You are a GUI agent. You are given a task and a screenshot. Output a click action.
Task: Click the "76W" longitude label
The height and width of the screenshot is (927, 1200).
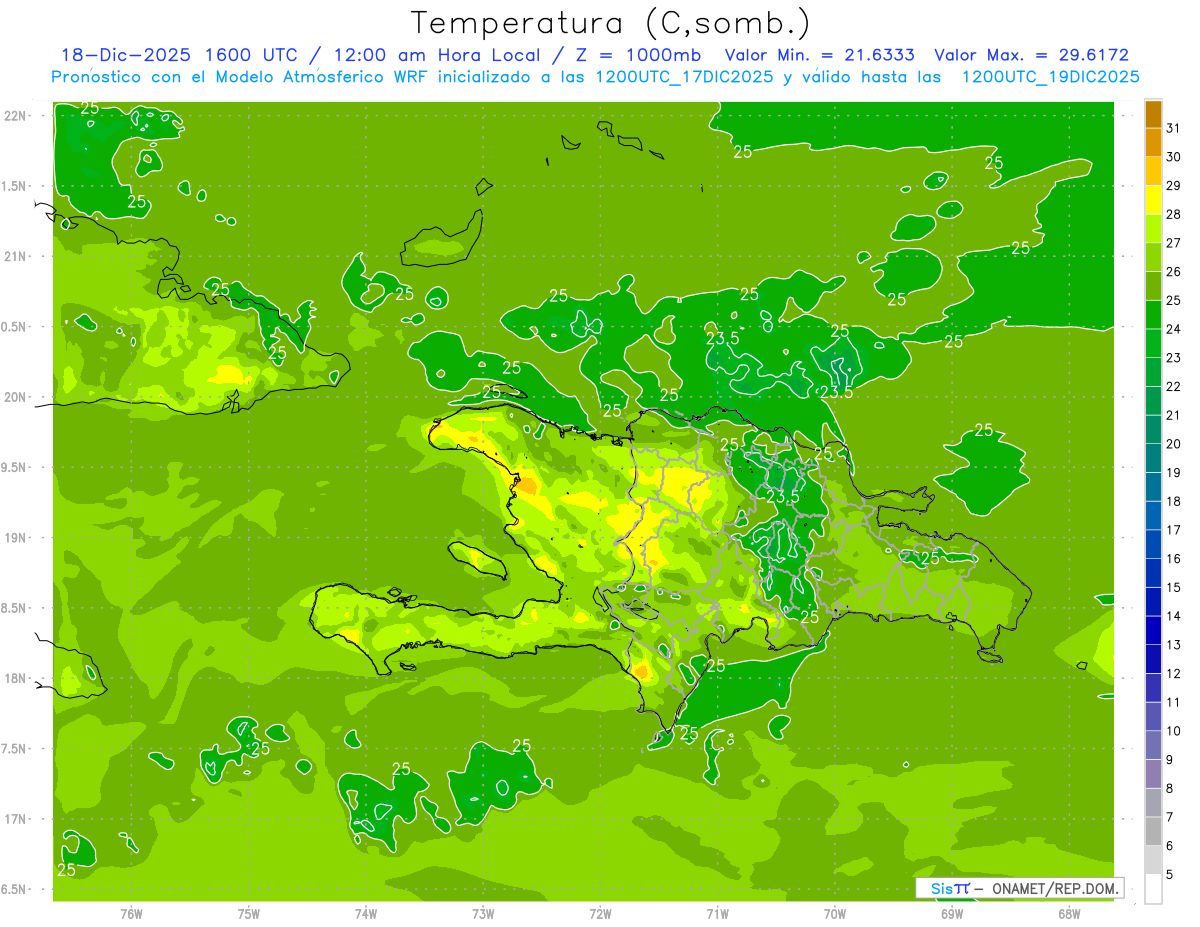click(x=131, y=913)
